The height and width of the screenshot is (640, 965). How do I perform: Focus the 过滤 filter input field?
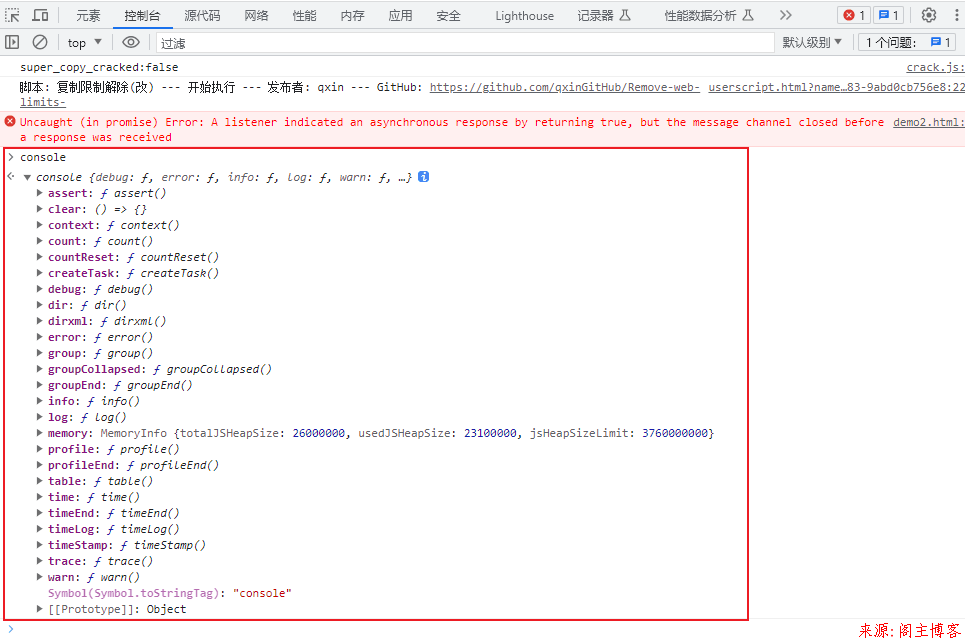[x=465, y=43]
